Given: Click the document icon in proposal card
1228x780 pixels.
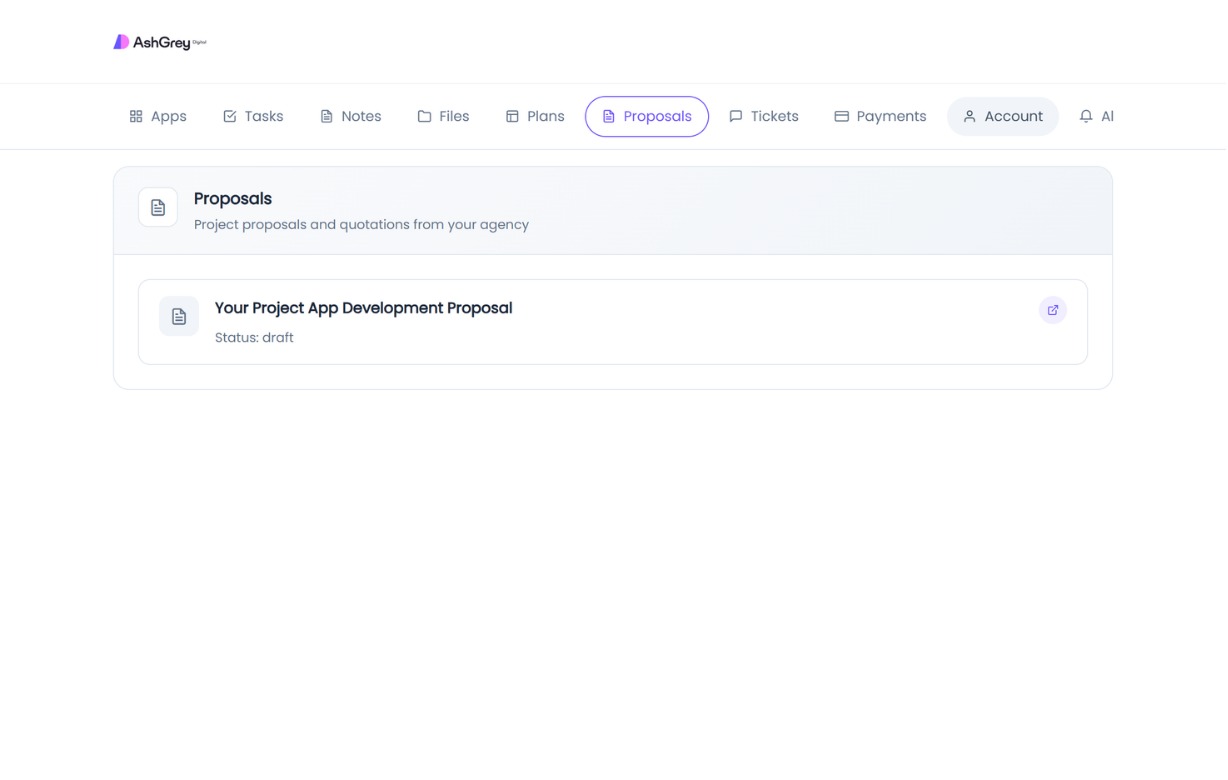Looking at the screenshot, I should tap(179, 316).
